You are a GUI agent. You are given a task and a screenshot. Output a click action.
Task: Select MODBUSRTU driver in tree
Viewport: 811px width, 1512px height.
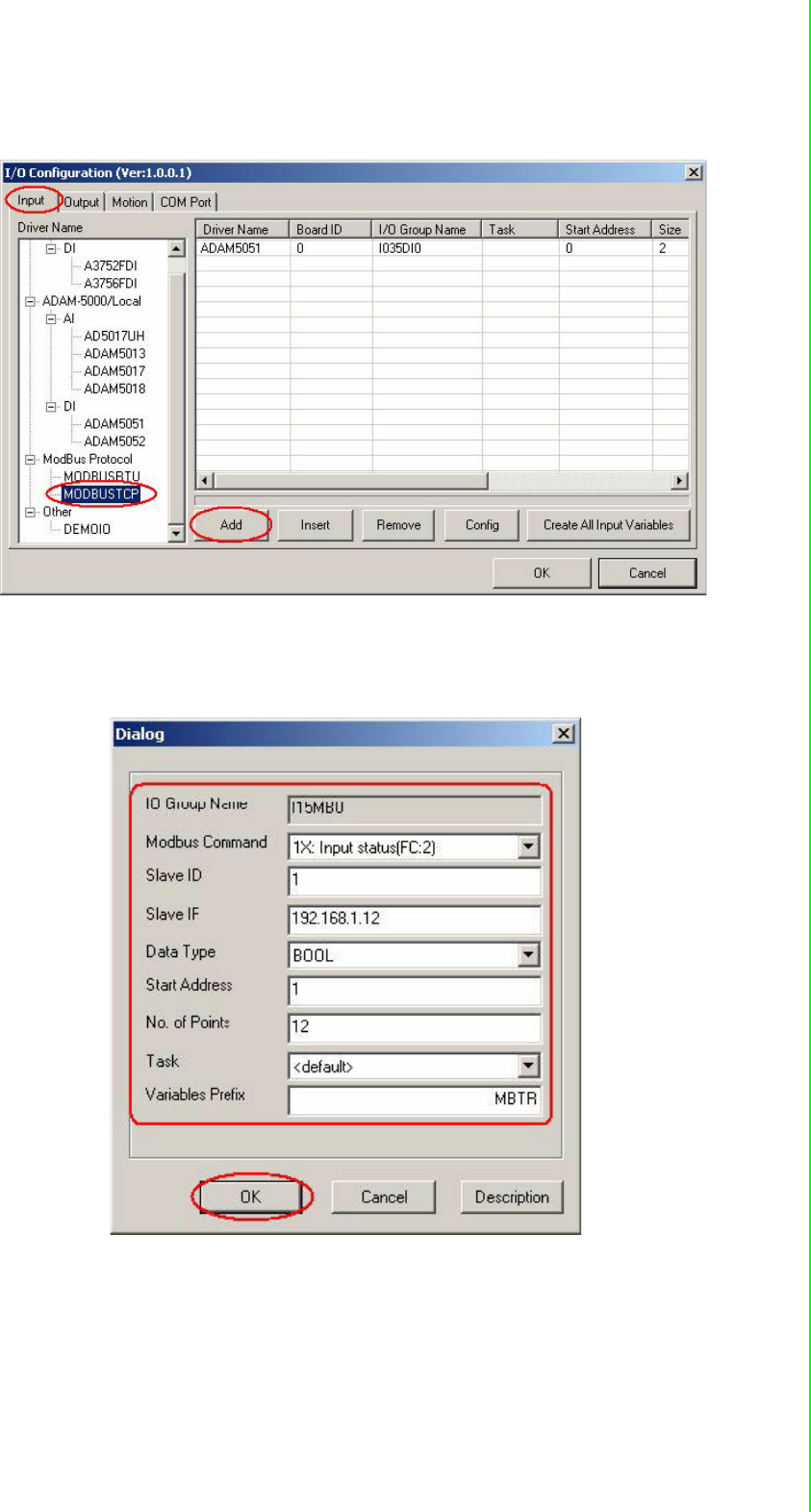(x=101, y=477)
